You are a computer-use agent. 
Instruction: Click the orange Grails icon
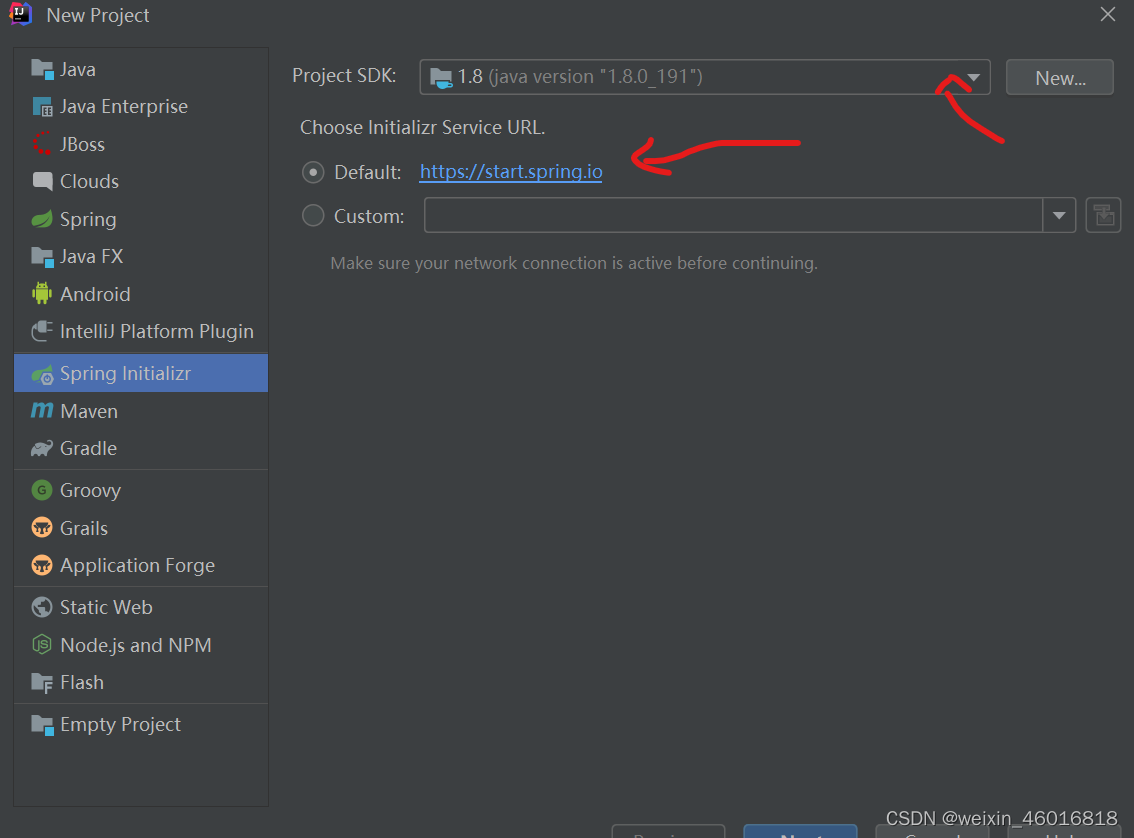coord(42,528)
